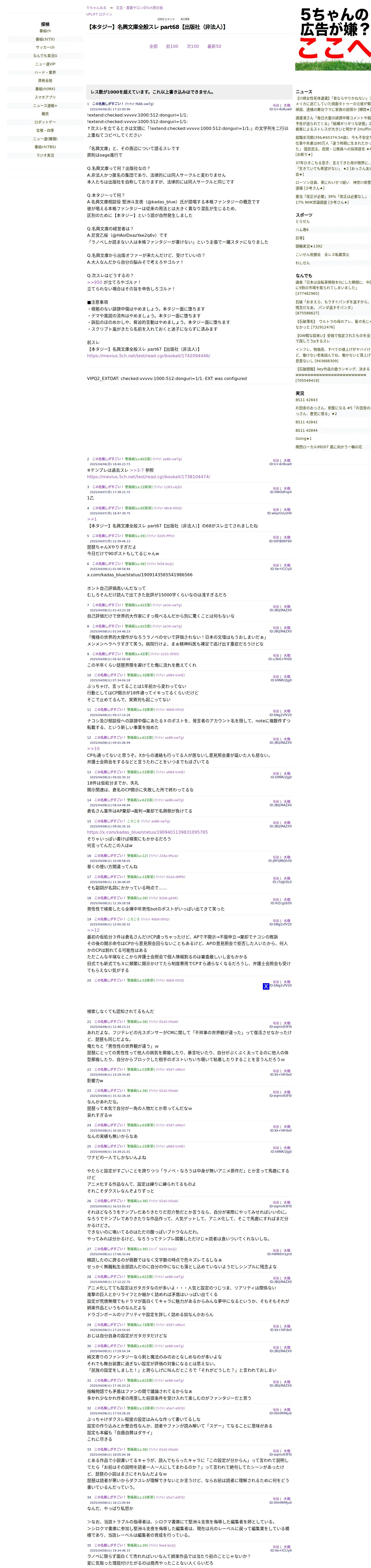Click 大砲 link on post 9
Viewport: 371px width, 1568px height.
287,656
